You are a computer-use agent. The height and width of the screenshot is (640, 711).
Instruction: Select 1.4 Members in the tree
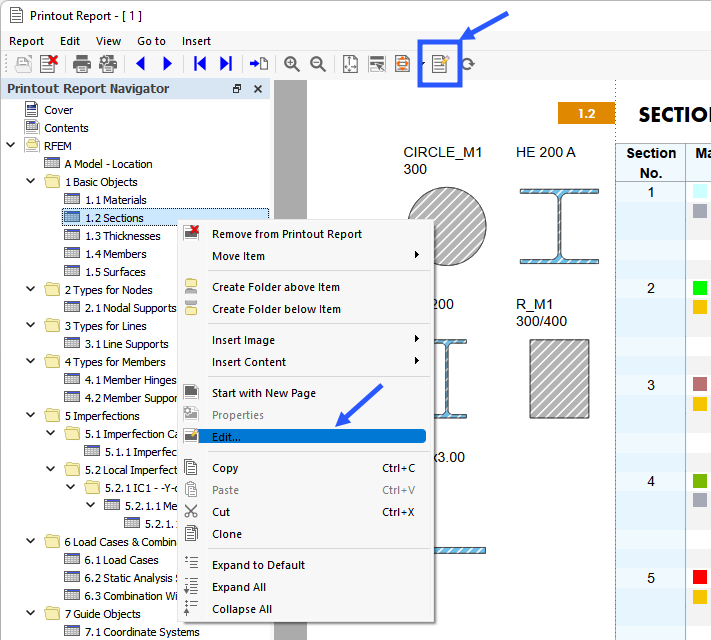[116, 254]
